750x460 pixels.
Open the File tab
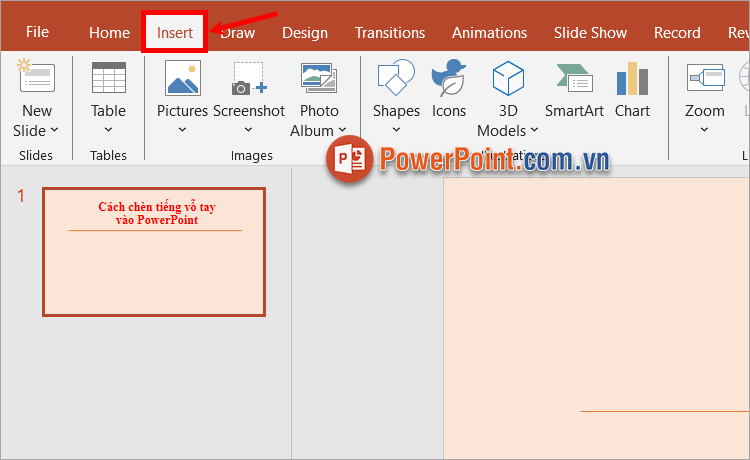tap(37, 32)
